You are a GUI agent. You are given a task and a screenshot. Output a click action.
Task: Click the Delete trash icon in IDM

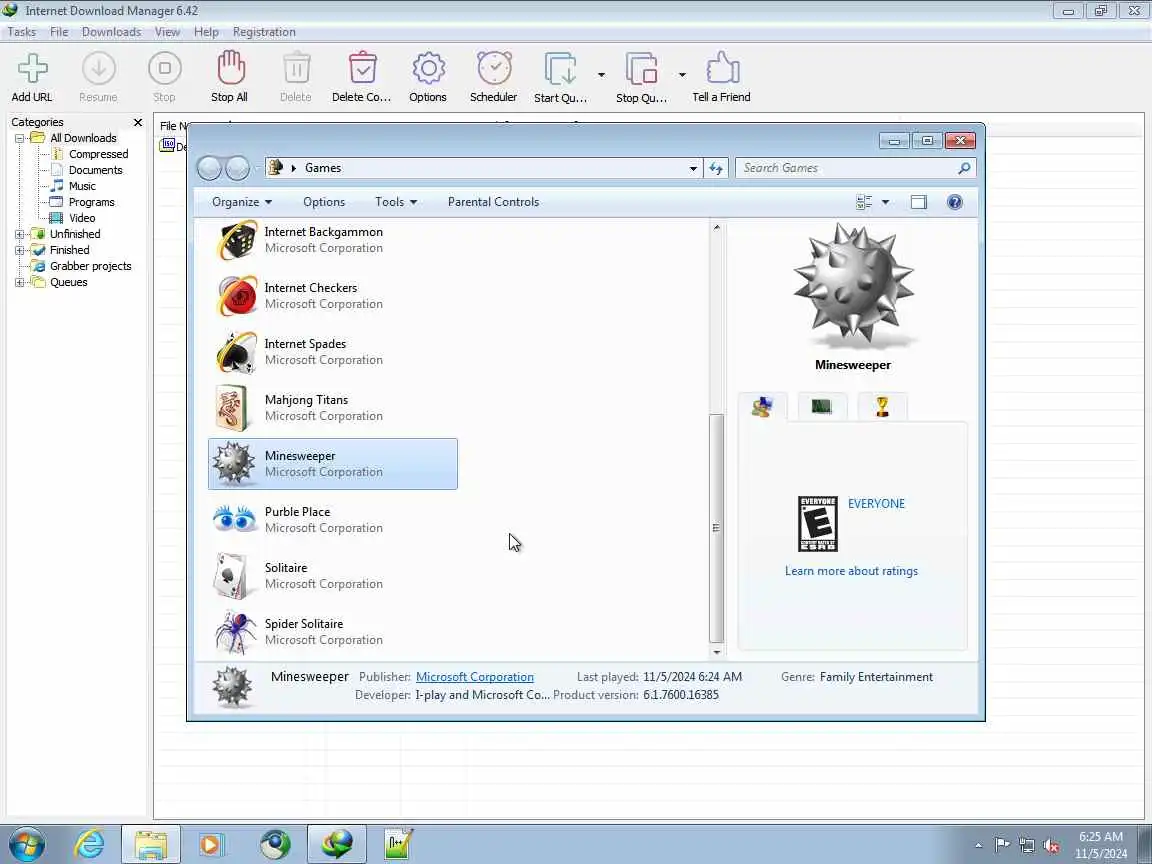(296, 76)
